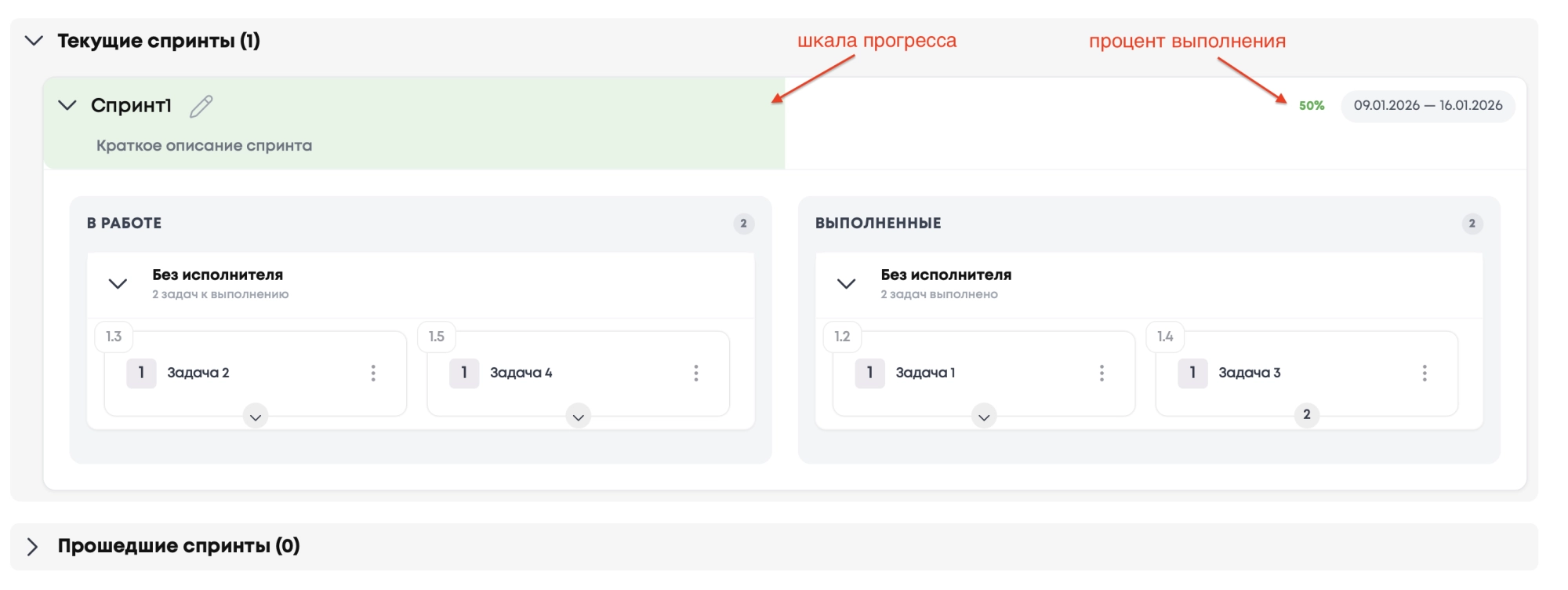The image size is (1568, 590).
Task: Click the sprint date range 09.01.2026 — 16.01.2026
Action: (x=1428, y=106)
